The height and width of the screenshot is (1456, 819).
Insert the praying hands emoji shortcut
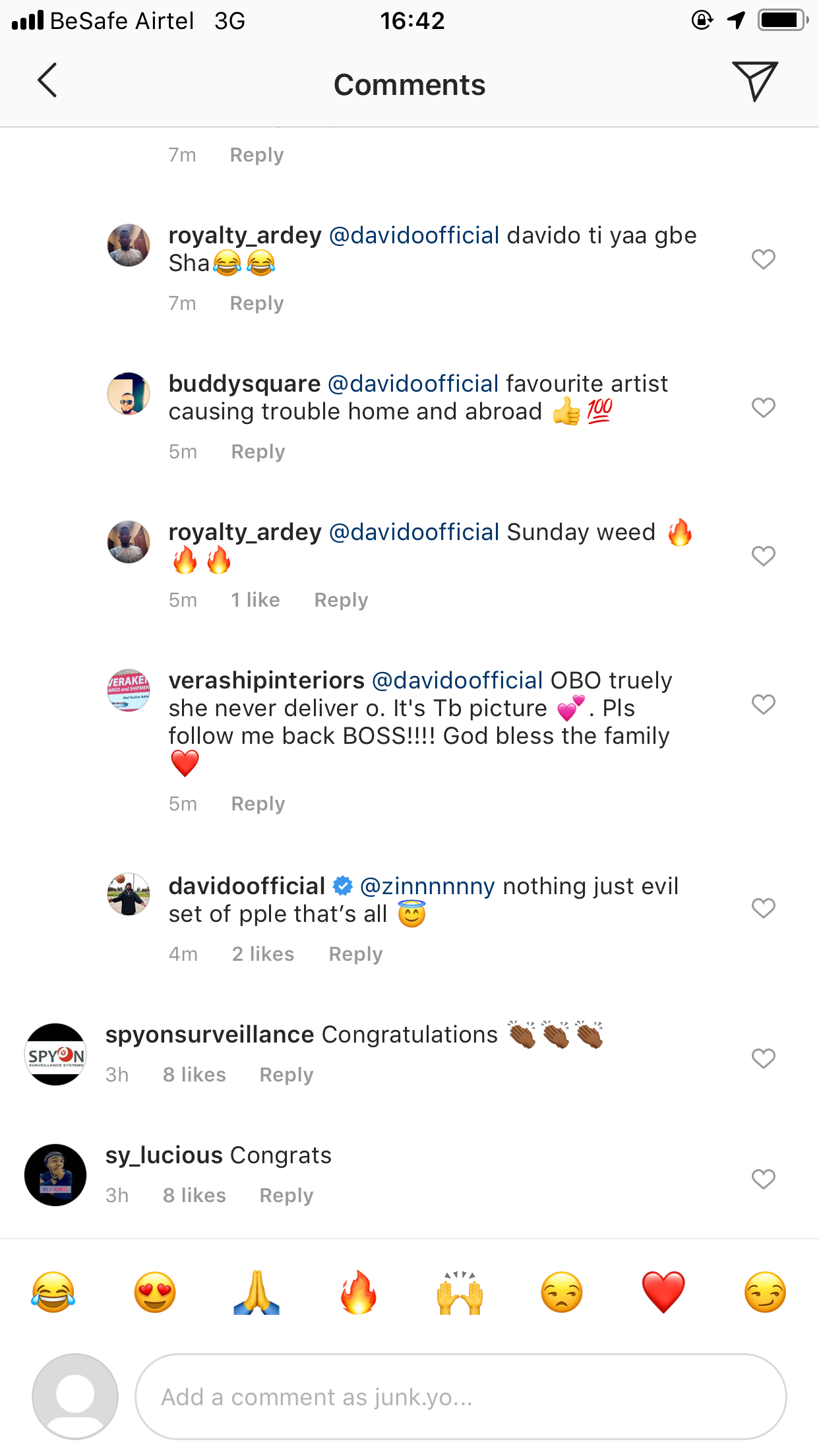click(257, 1292)
